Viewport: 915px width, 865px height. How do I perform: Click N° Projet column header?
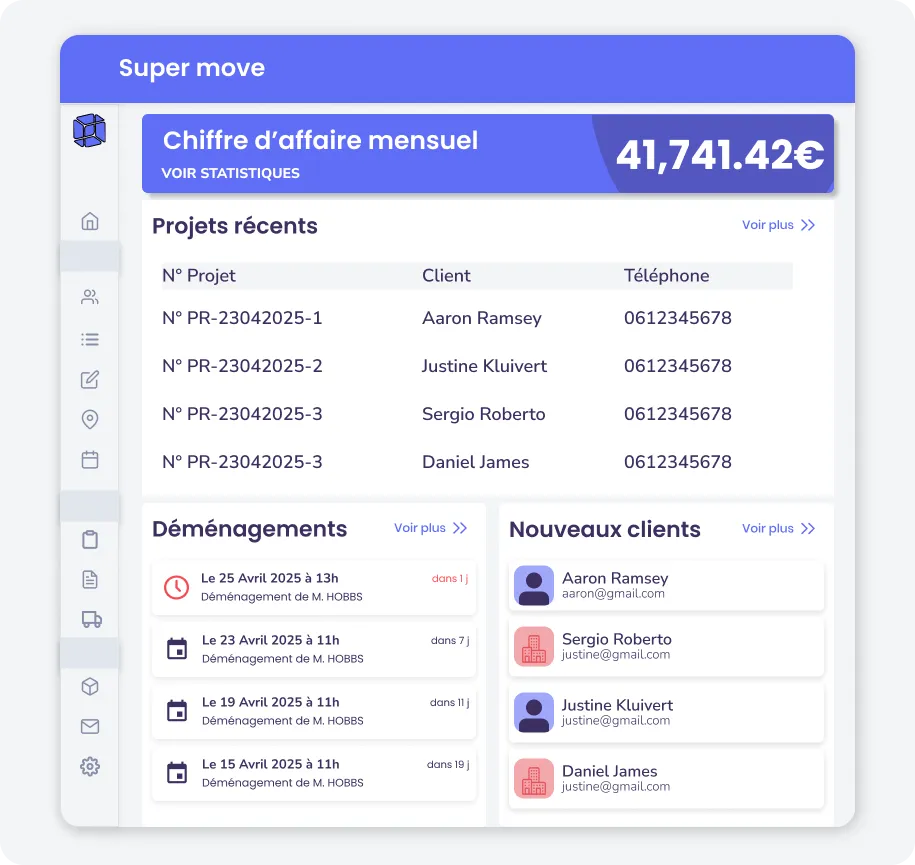click(199, 275)
